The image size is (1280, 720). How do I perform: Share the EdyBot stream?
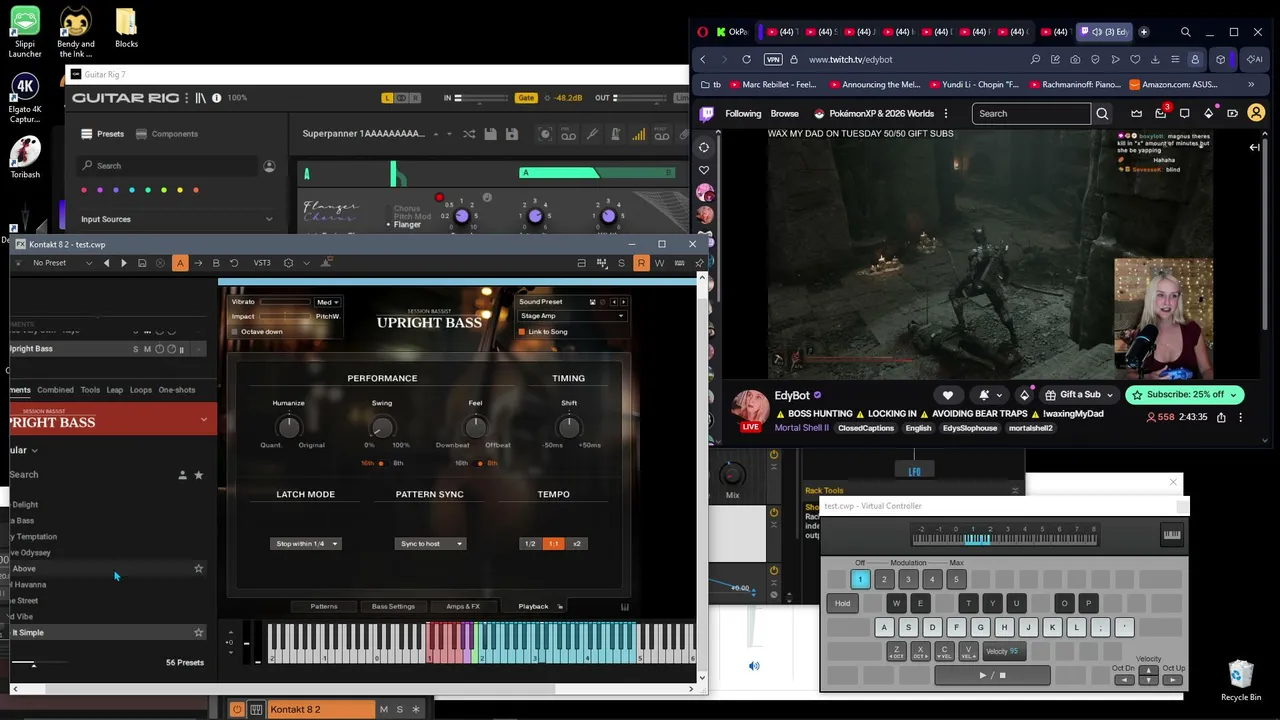tap(1221, 417)
